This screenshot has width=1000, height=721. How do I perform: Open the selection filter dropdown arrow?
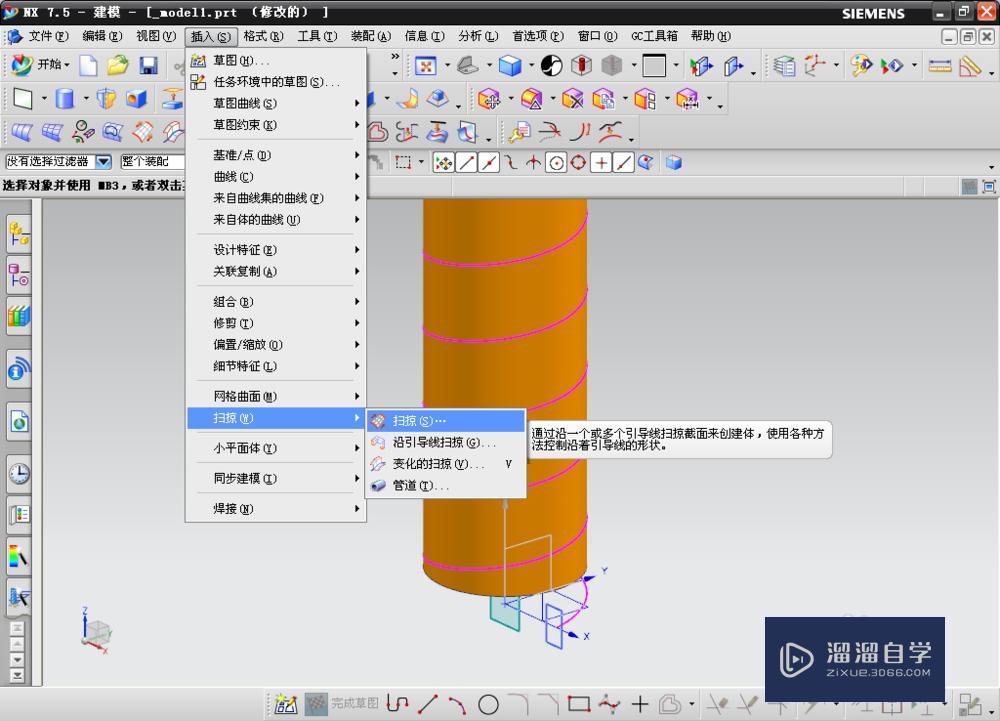point(103,162)
